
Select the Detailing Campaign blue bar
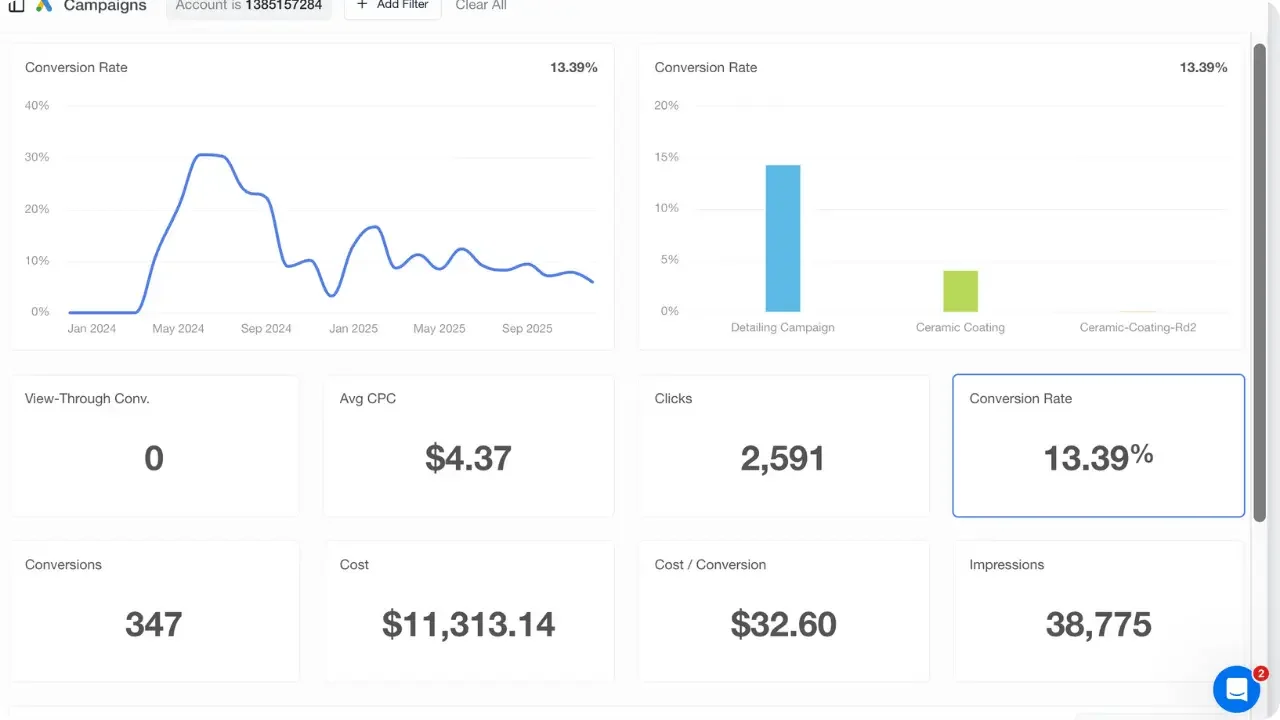783,238
